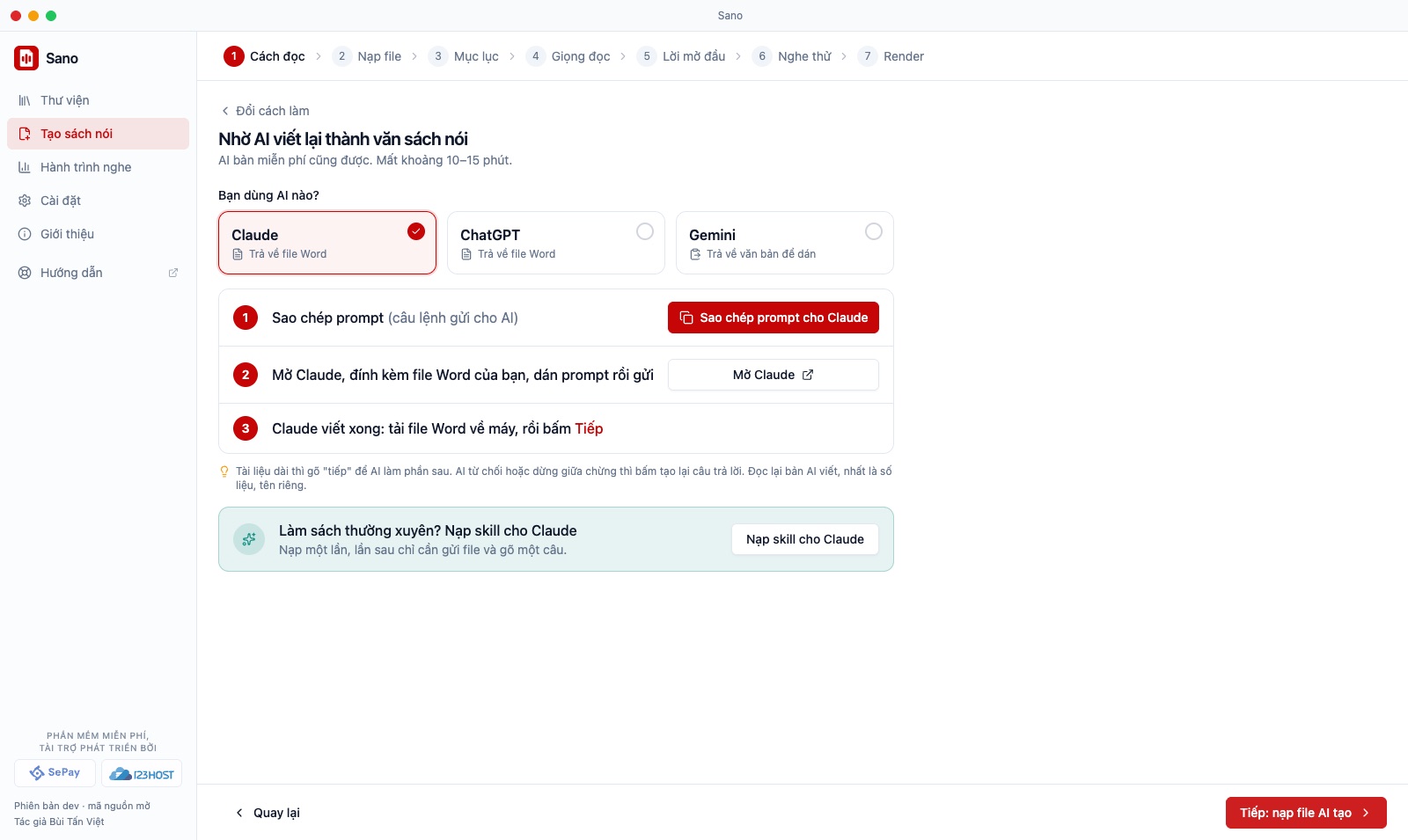This screenshot has width=1408, height=840.
Task: Click the sparkle icon in the skill banner
Action: pyautogui.click(x=249, y=539)
